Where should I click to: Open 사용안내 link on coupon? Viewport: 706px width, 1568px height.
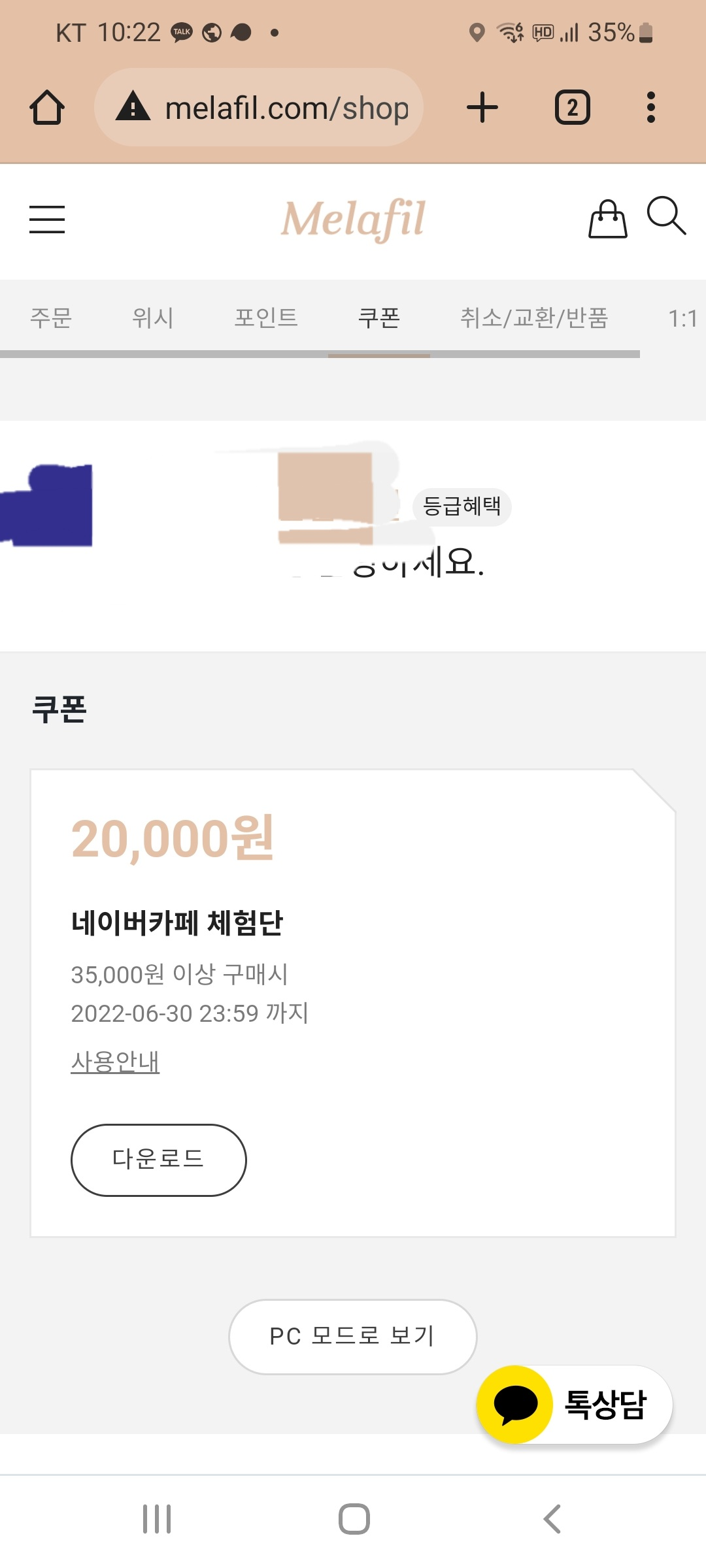(115, 1062)
